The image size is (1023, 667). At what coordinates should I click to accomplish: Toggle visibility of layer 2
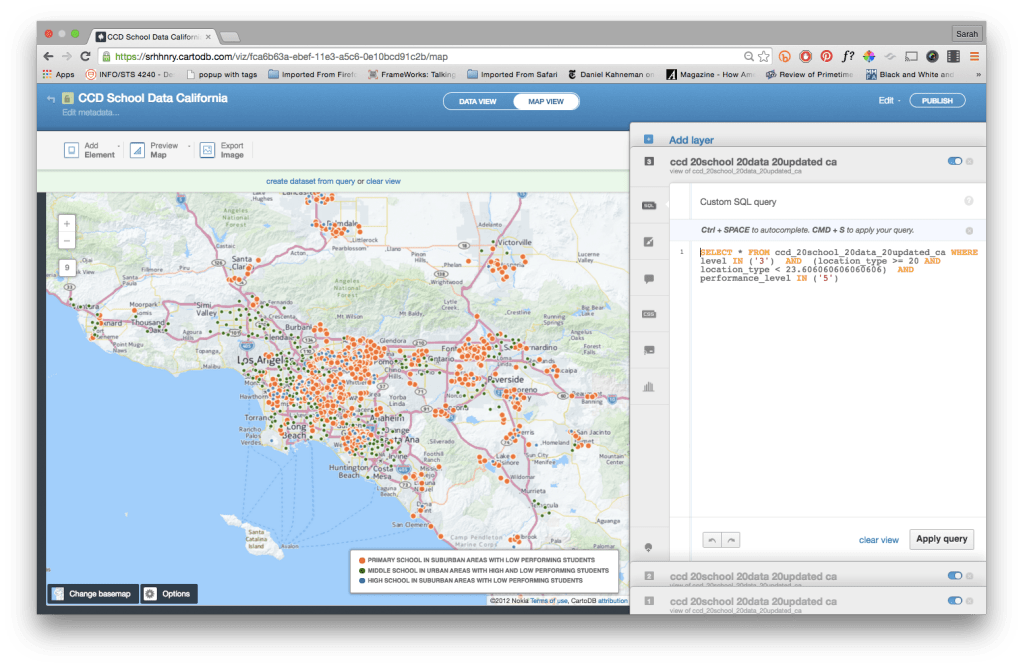[x=954, y=576]
